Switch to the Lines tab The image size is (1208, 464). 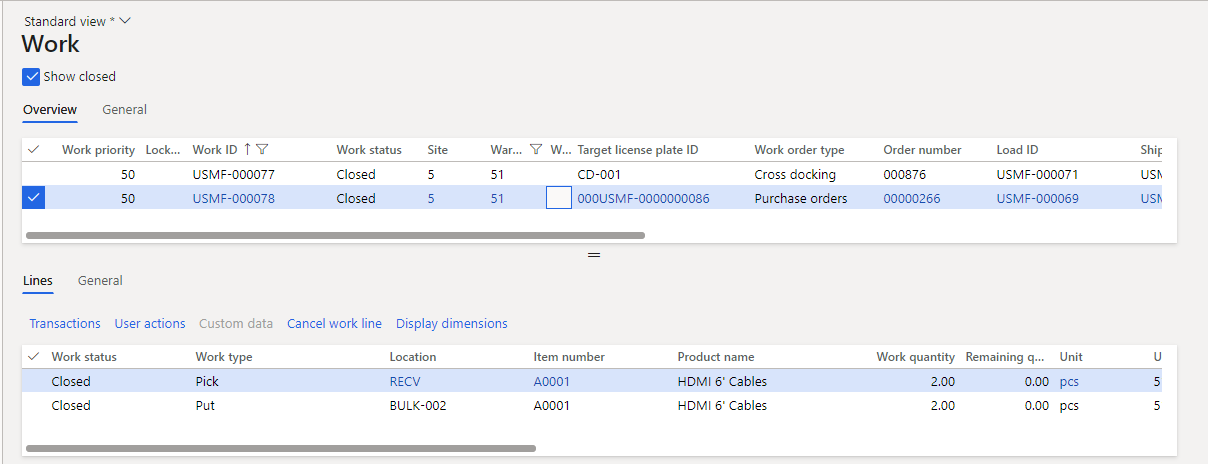point(38,281)
